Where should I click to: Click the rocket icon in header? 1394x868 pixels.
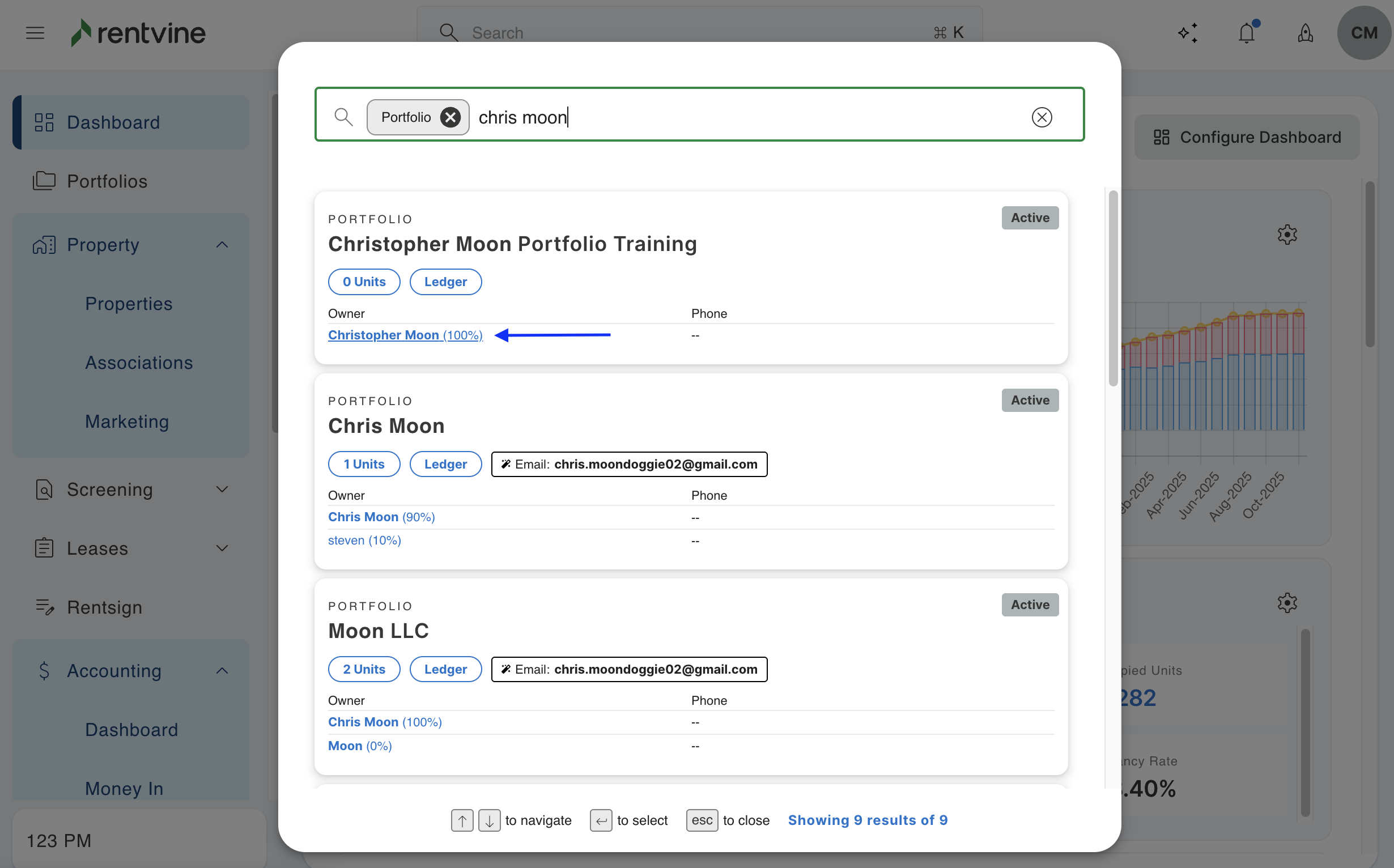pyautogui.click(x=1305, y=33)
